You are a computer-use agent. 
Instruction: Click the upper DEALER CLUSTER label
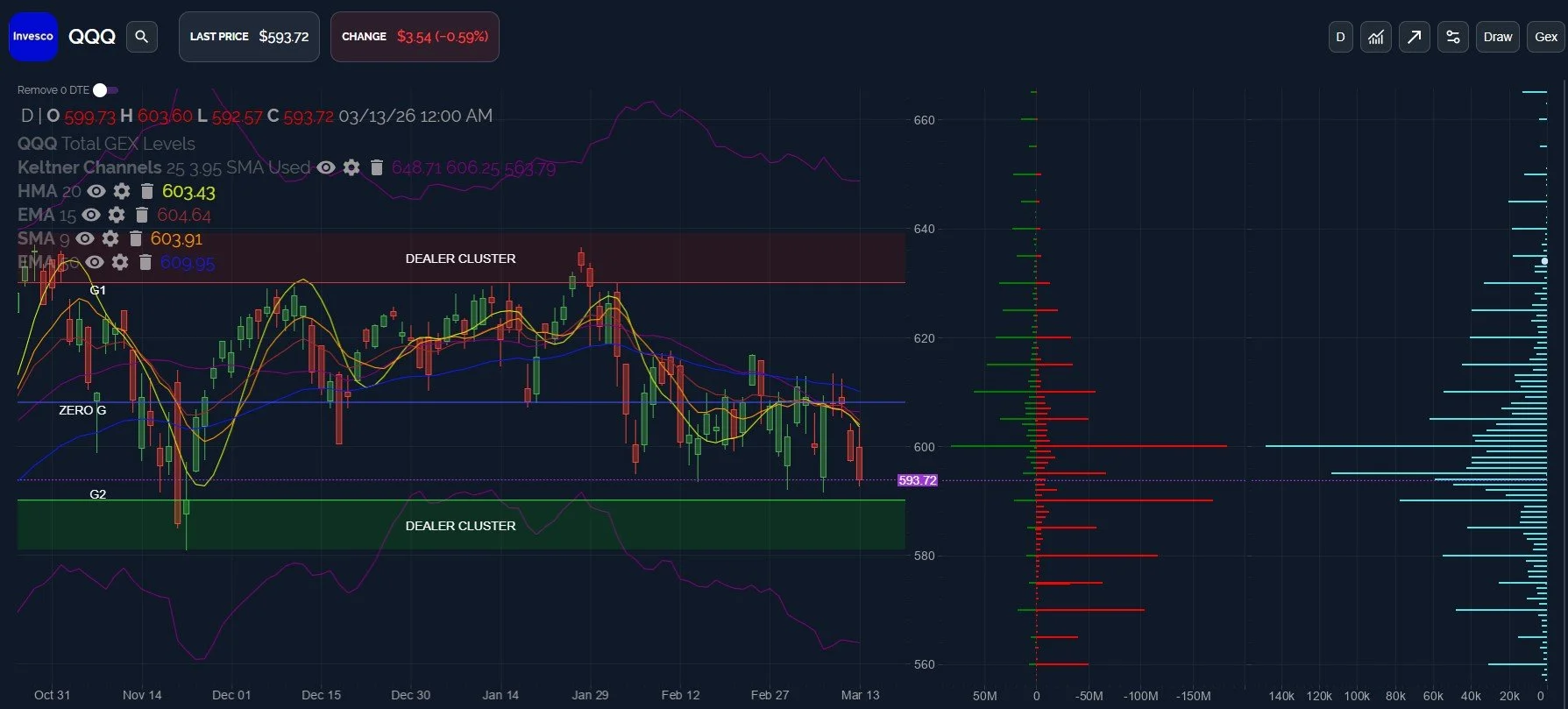460,259
